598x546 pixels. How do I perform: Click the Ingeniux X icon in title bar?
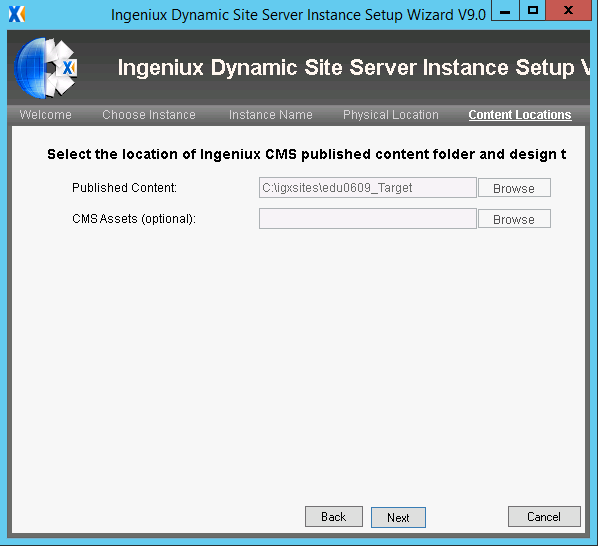[x=17, y=14]
